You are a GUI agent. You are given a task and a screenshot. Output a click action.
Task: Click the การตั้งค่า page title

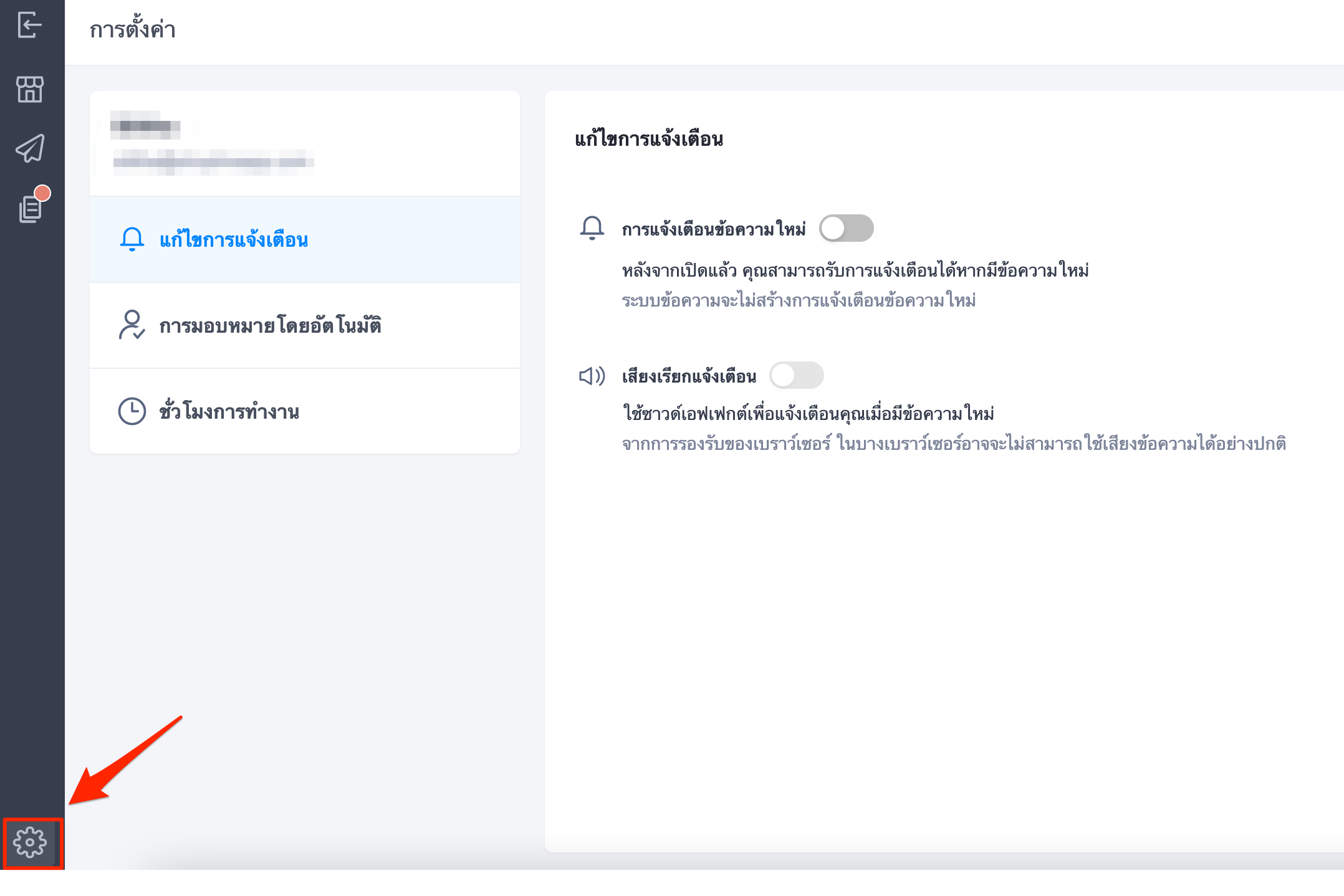point(133,29)
